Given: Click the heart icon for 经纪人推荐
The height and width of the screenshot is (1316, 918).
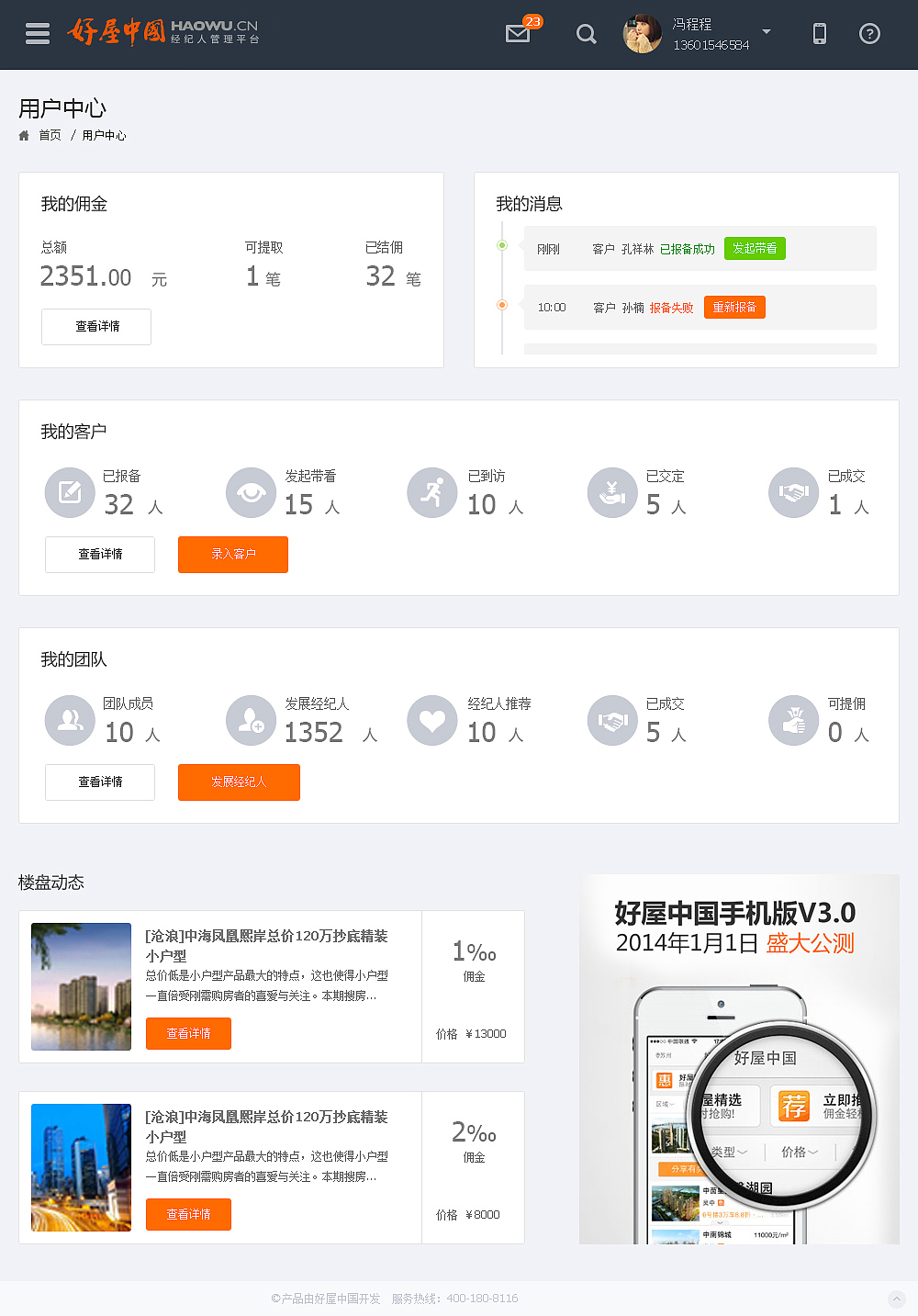Looking at the screenshot, I should point(431,721).
